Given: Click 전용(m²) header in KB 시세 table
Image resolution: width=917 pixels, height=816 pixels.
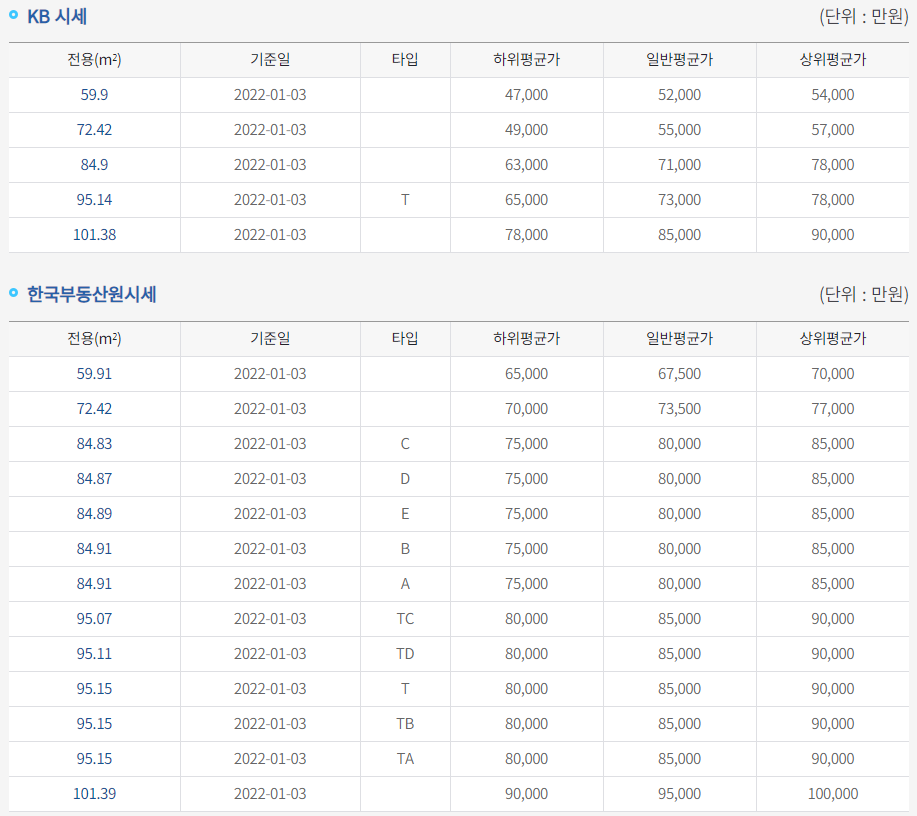Looking at the screenshot, I should click(94, 60).
